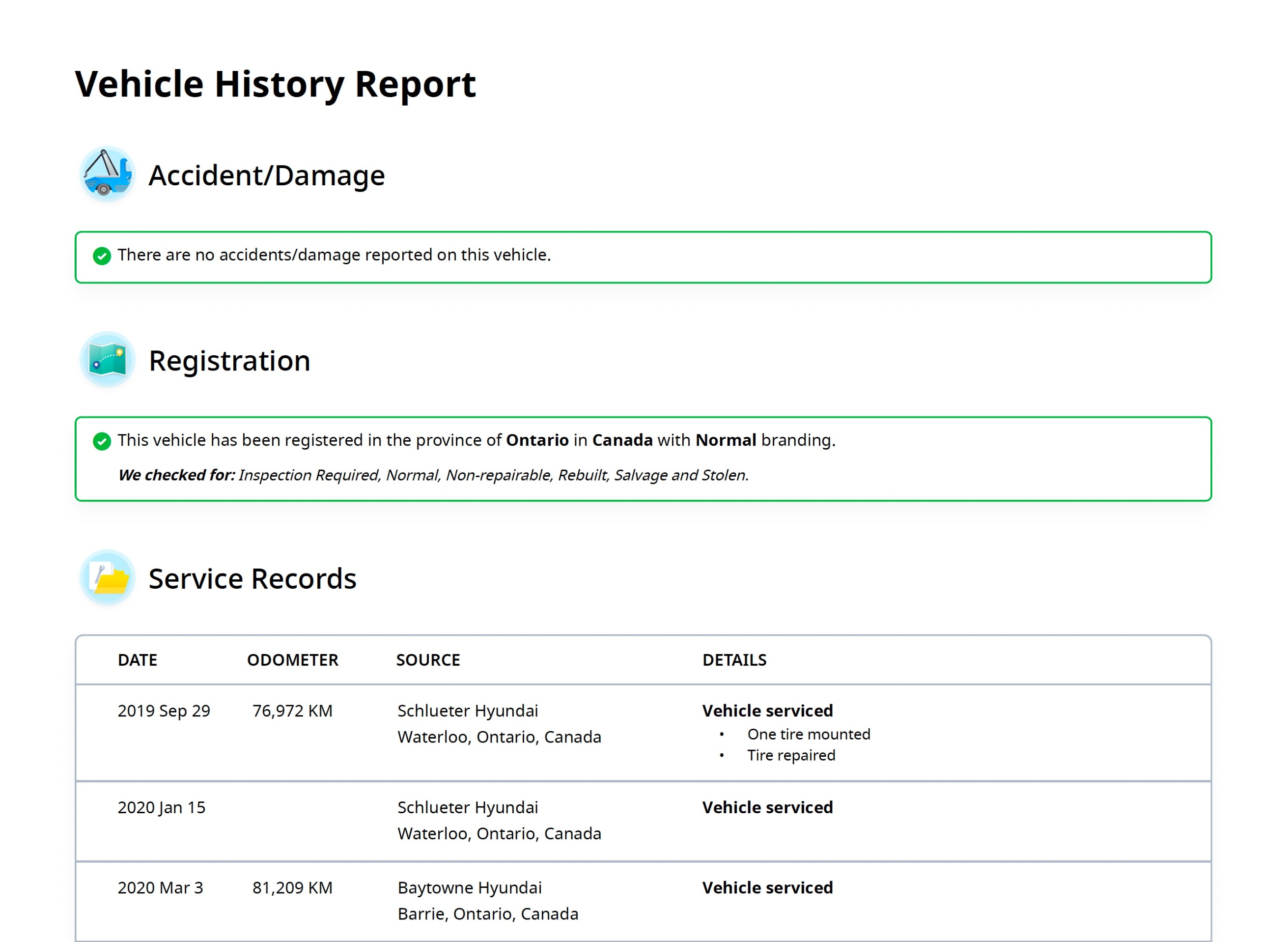This screenshot has width=1288, height=942.
Task: Click green checkmark beside no accidents message
Action: [102, 256]
